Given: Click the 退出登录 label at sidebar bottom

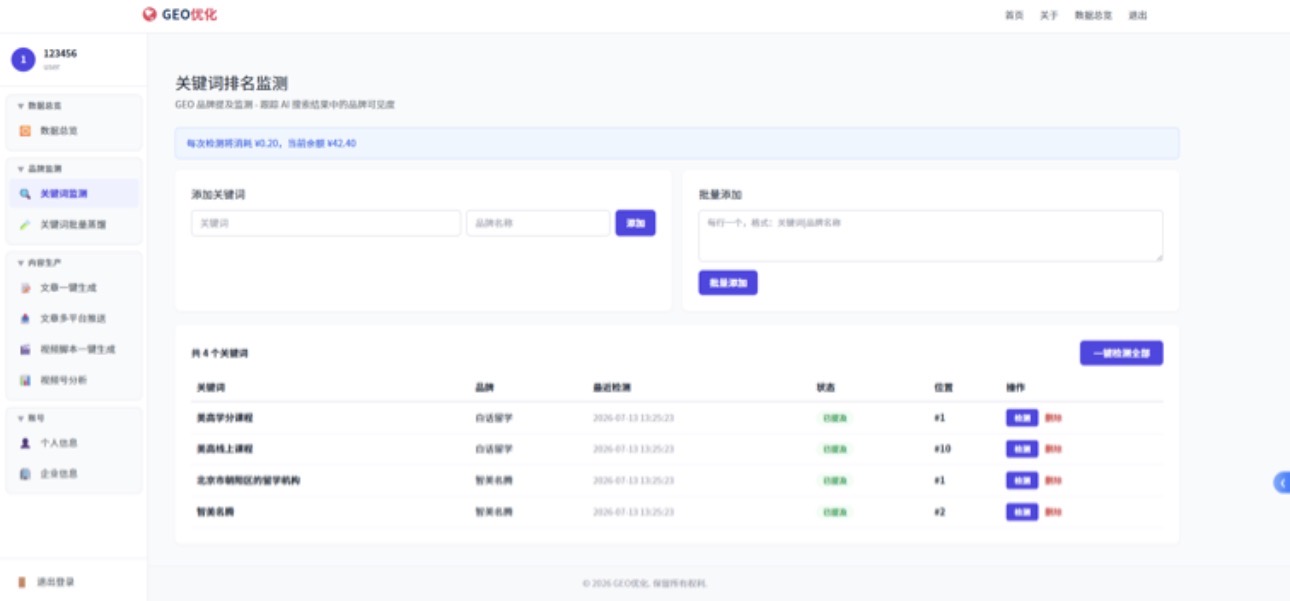Looking at the screenshot, I should (56, 582).
